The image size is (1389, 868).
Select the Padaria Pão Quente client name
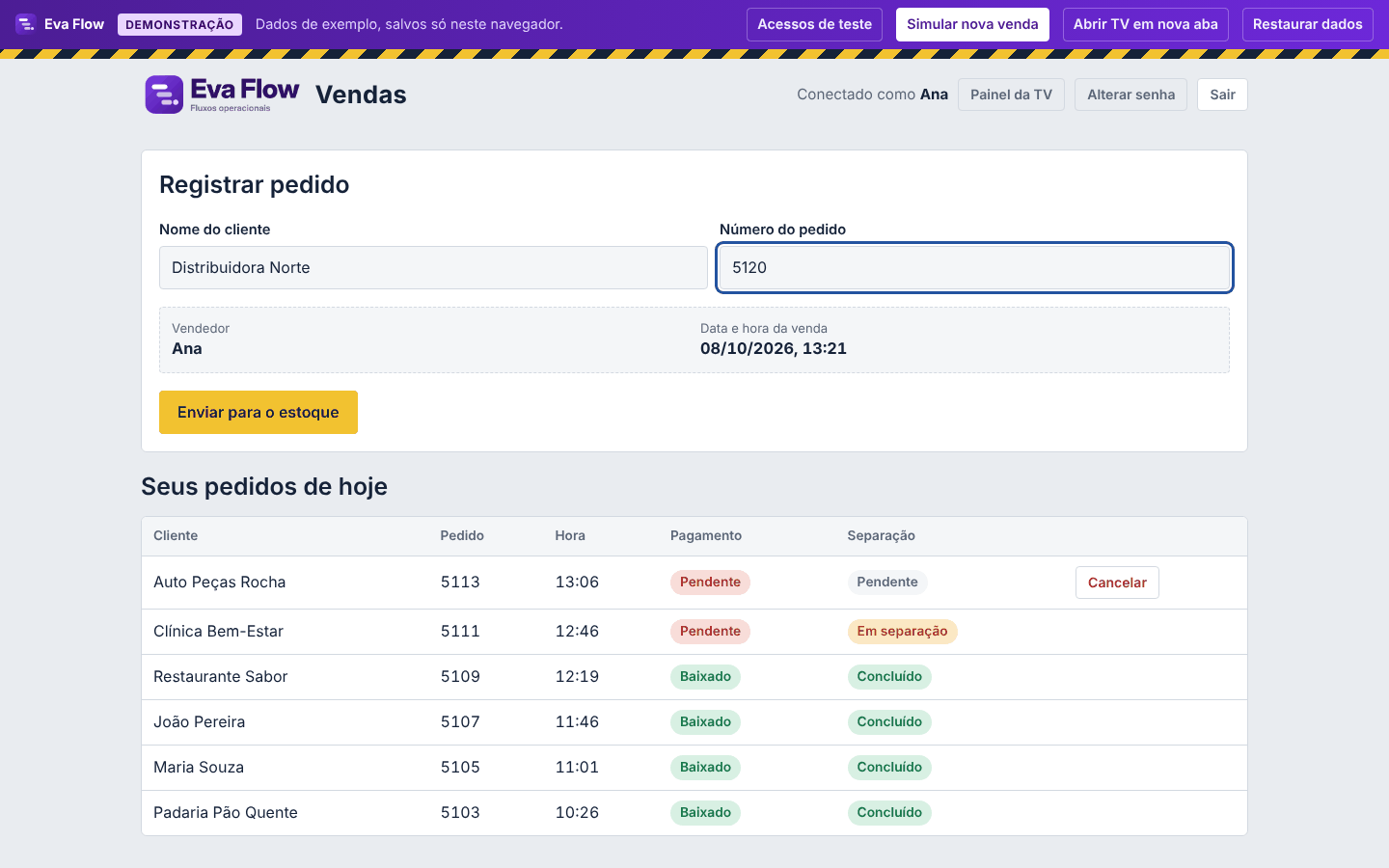point(226,813)
